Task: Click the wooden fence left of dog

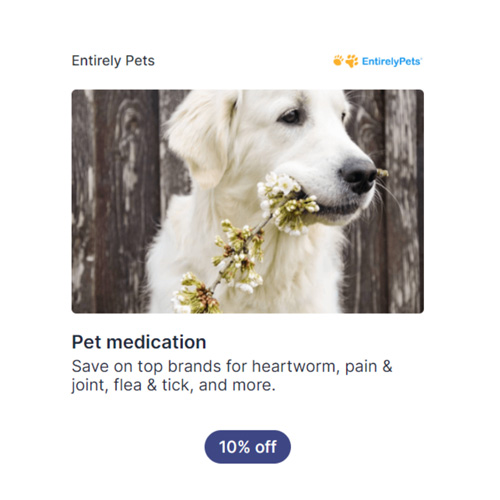Action: 115,201
